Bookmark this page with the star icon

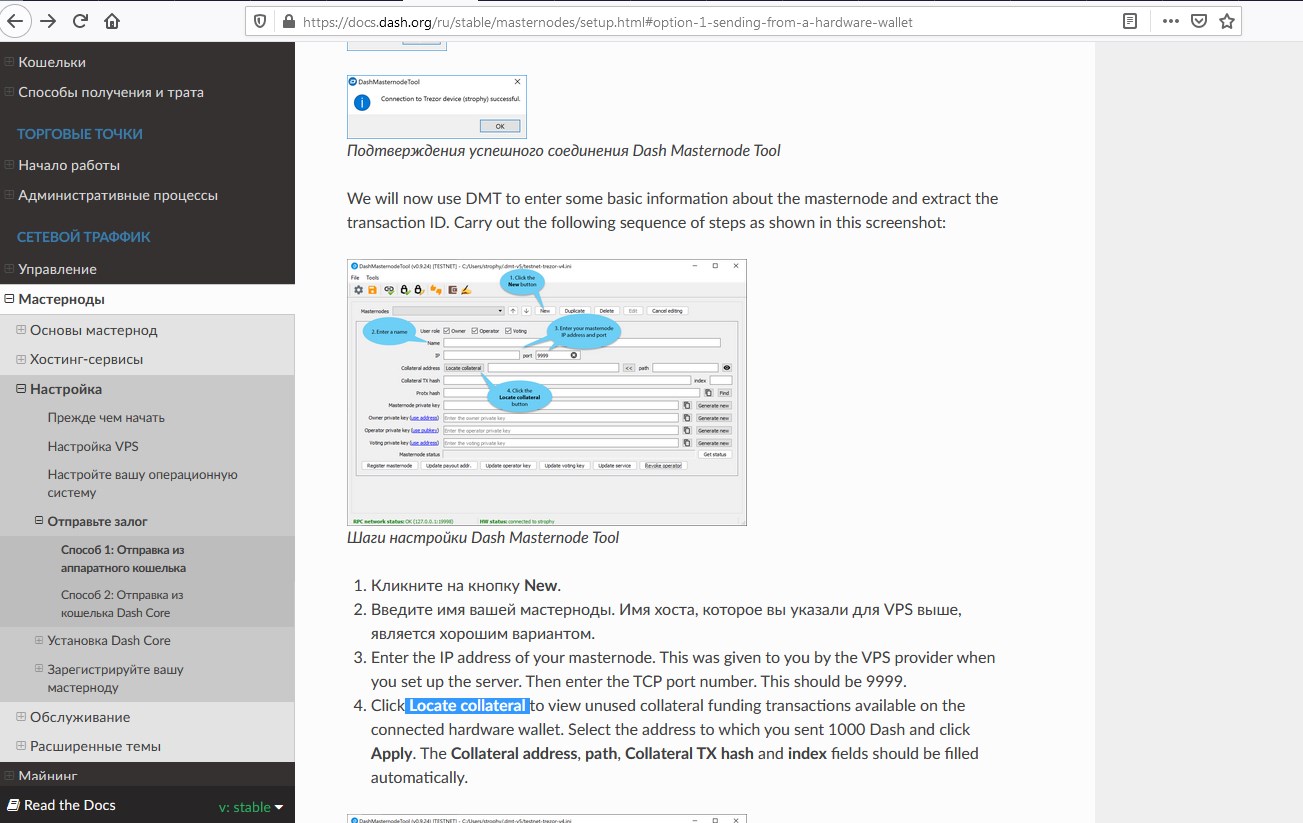pyautogui.click(x=1227, y=21)
